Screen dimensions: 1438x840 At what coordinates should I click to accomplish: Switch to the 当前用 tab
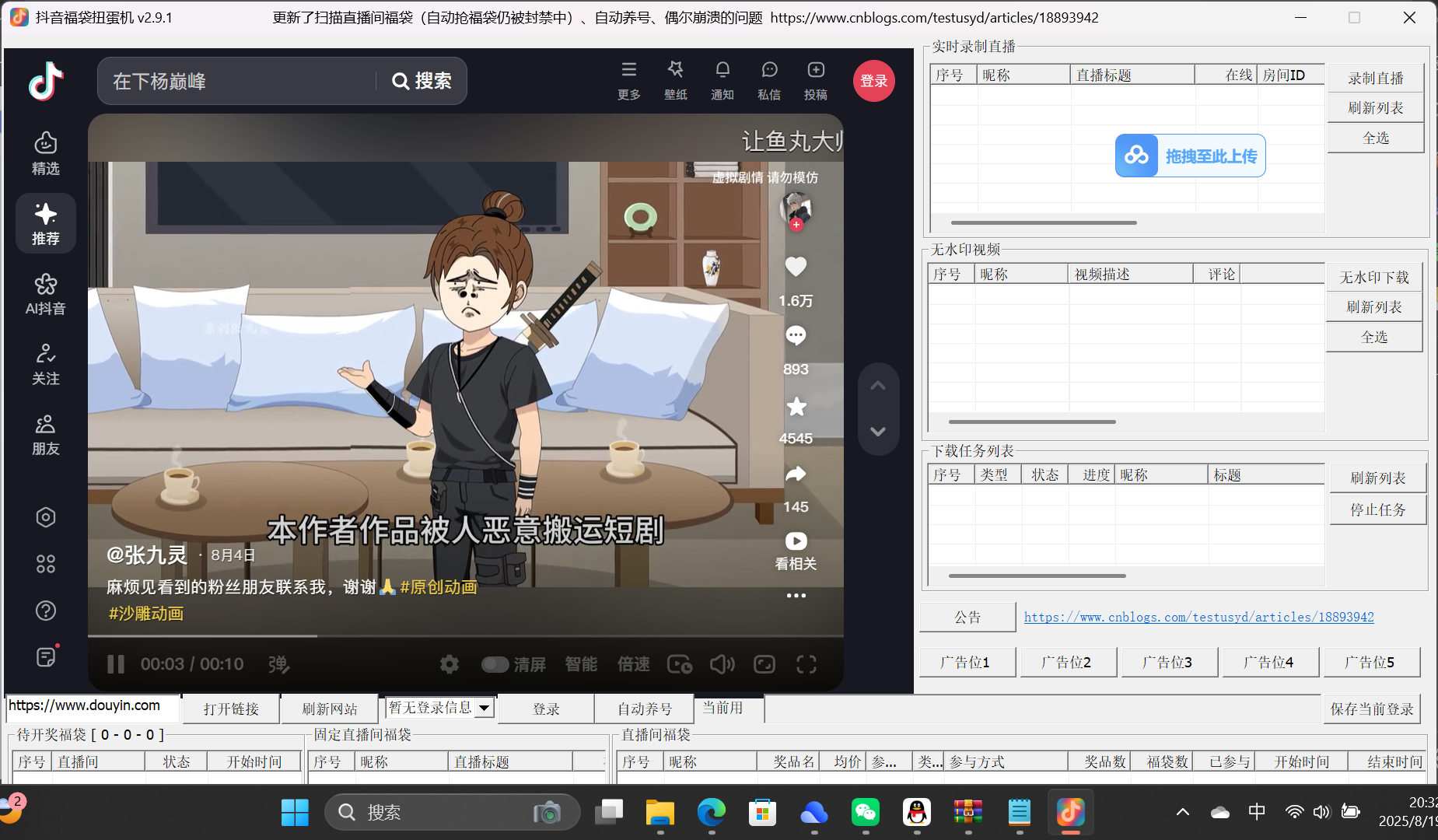(724, 708)
